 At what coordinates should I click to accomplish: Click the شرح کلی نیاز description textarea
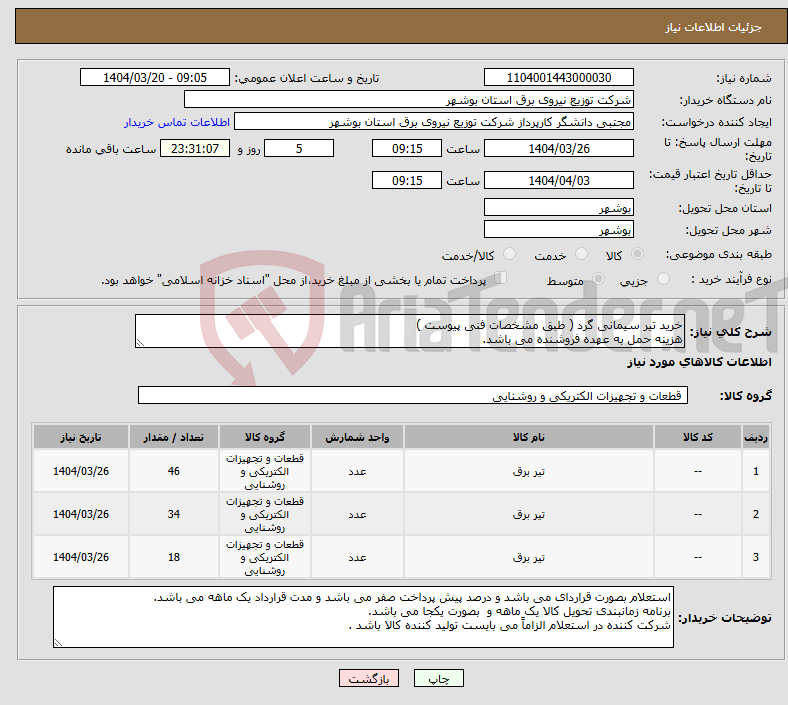pos(410,331)
